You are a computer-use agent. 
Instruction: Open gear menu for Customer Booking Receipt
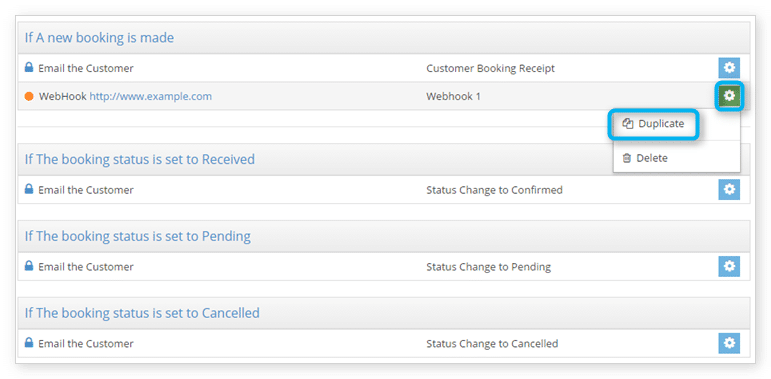[x=729, y=68]
